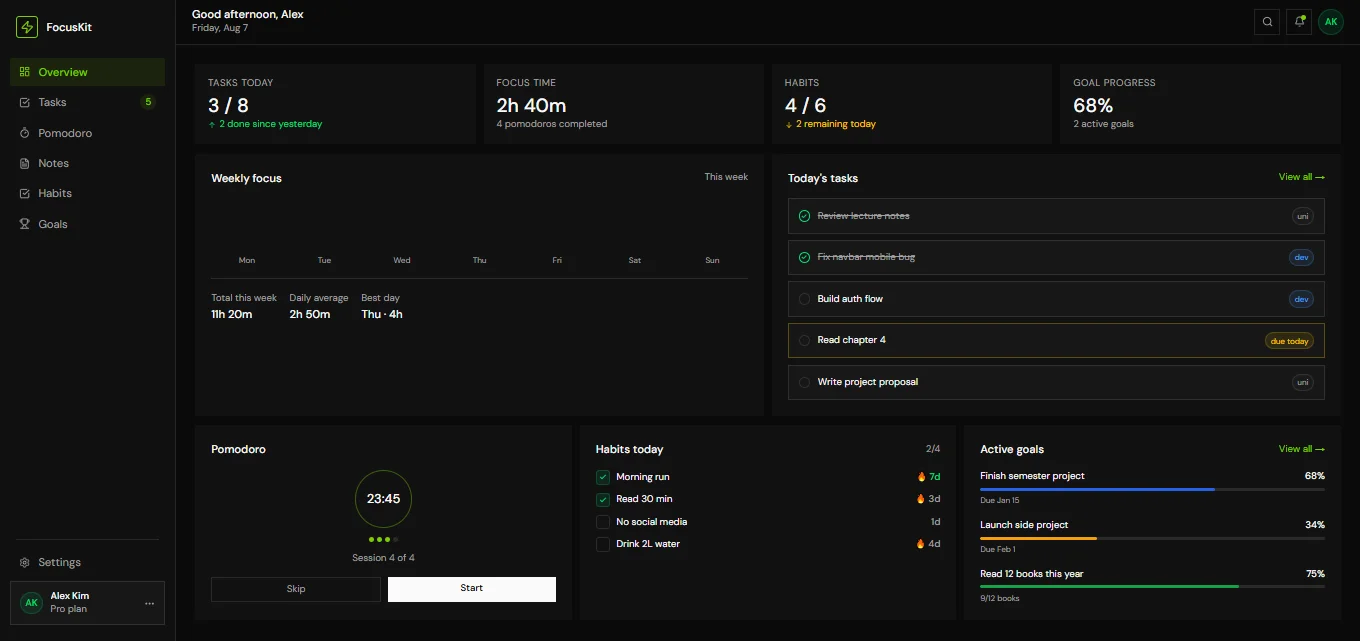The image size is (1360, 641).
Task: Click the Notes document icon in sidebar
Action: tap(25, 163)
